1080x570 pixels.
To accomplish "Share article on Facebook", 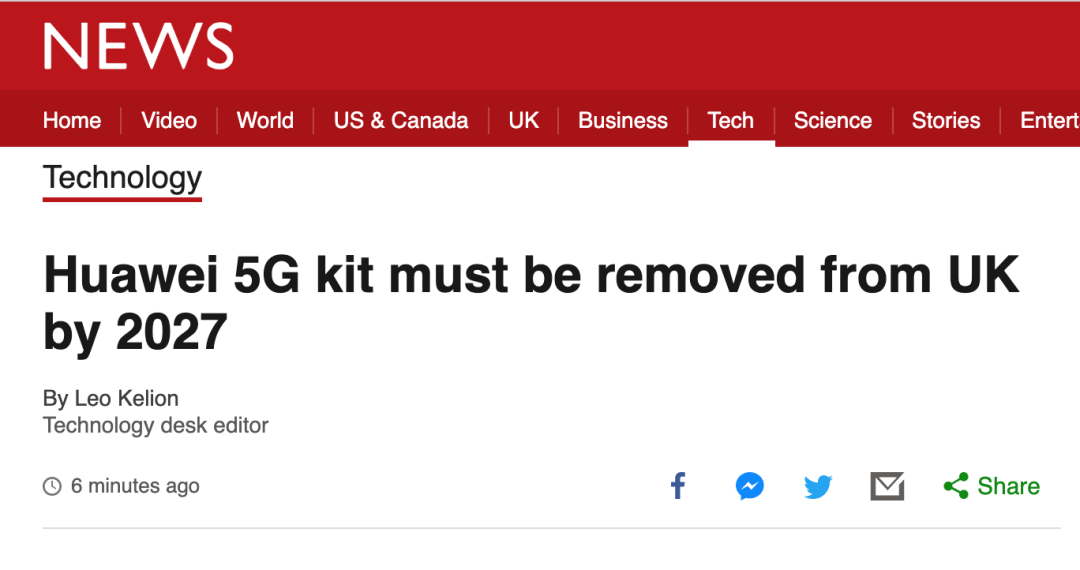I will point(678,487).
